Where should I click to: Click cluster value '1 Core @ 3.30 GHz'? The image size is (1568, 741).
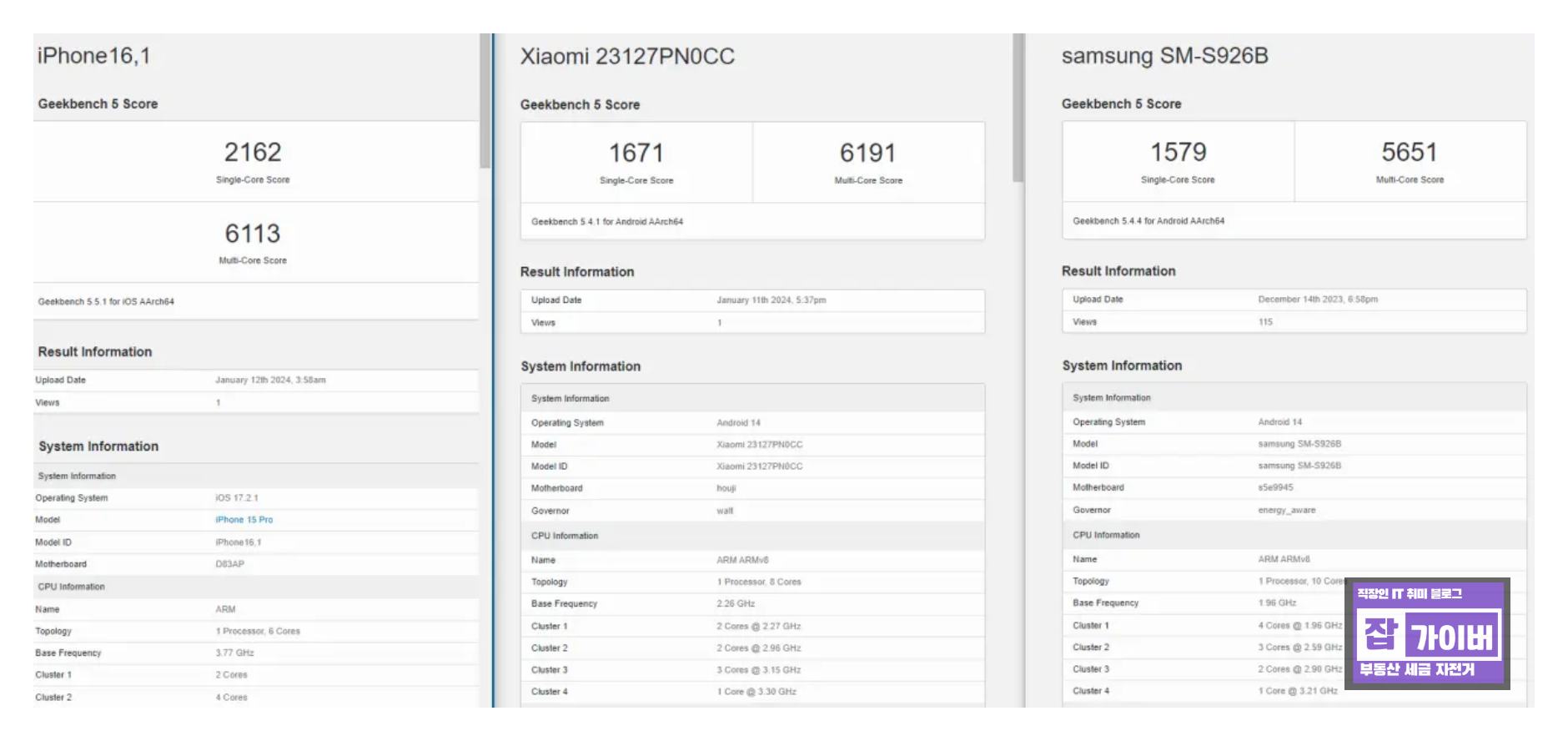pos(756,692)
